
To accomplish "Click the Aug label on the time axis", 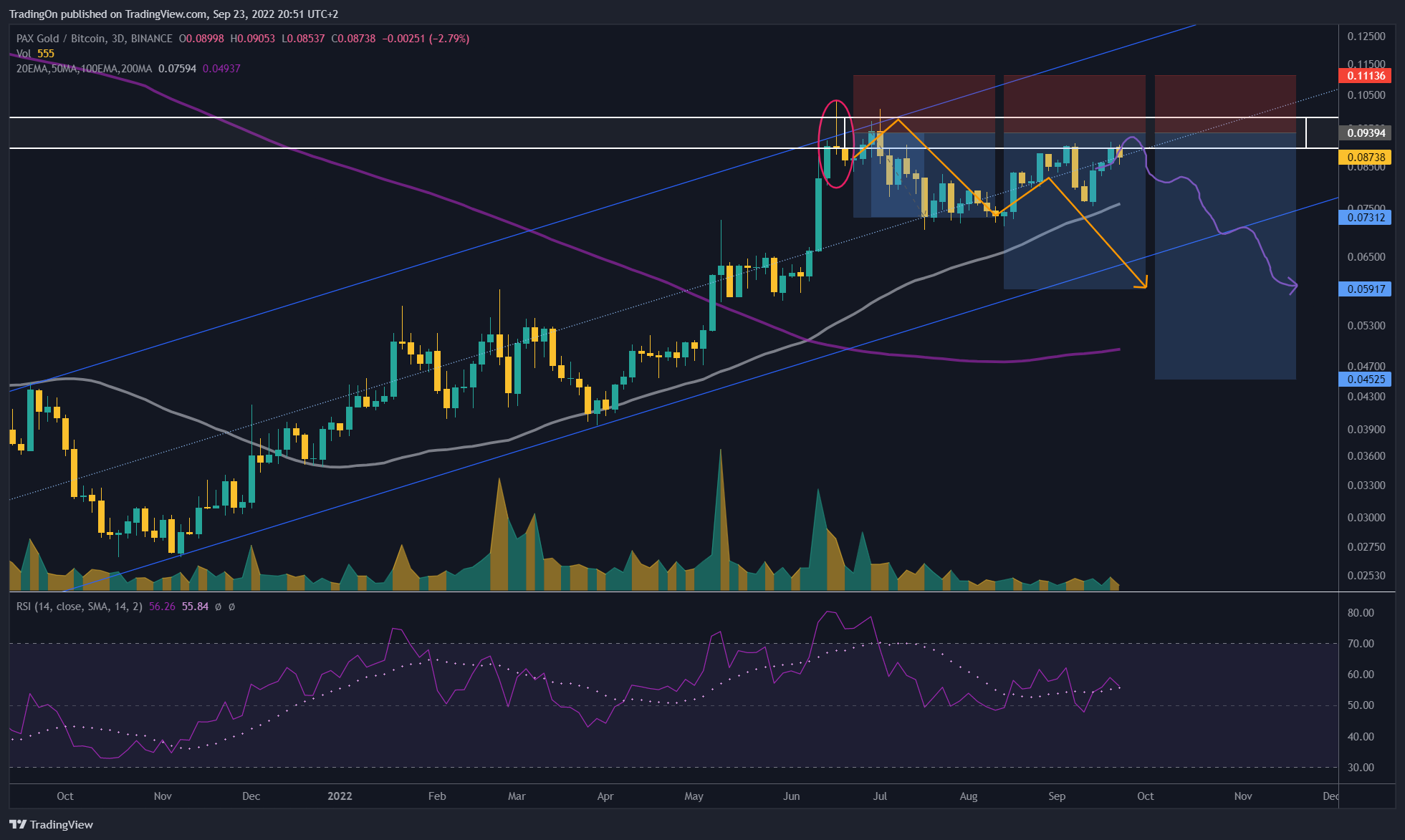I will [969, 796].
